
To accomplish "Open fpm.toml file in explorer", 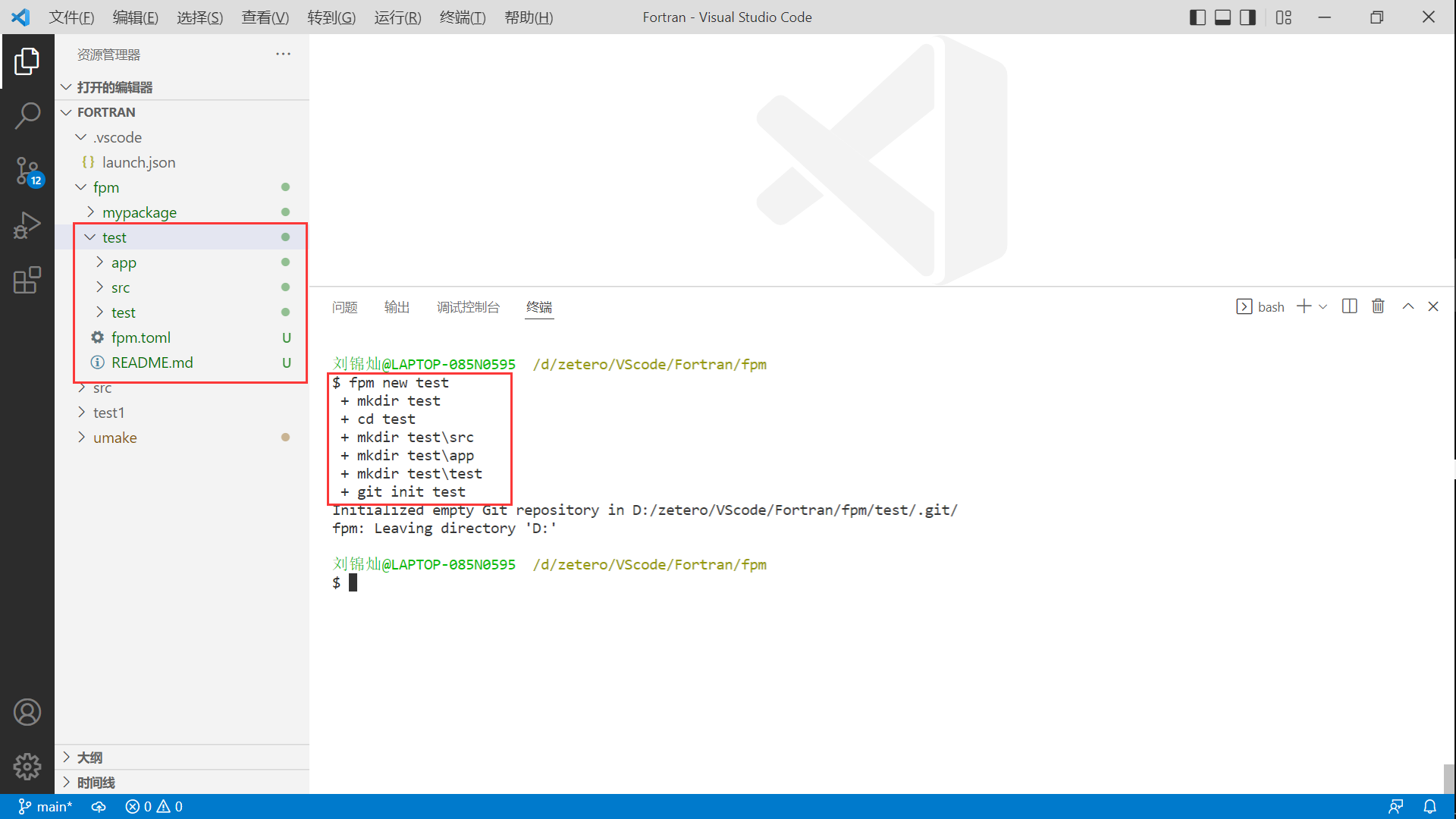I will (x=140, y=337).
